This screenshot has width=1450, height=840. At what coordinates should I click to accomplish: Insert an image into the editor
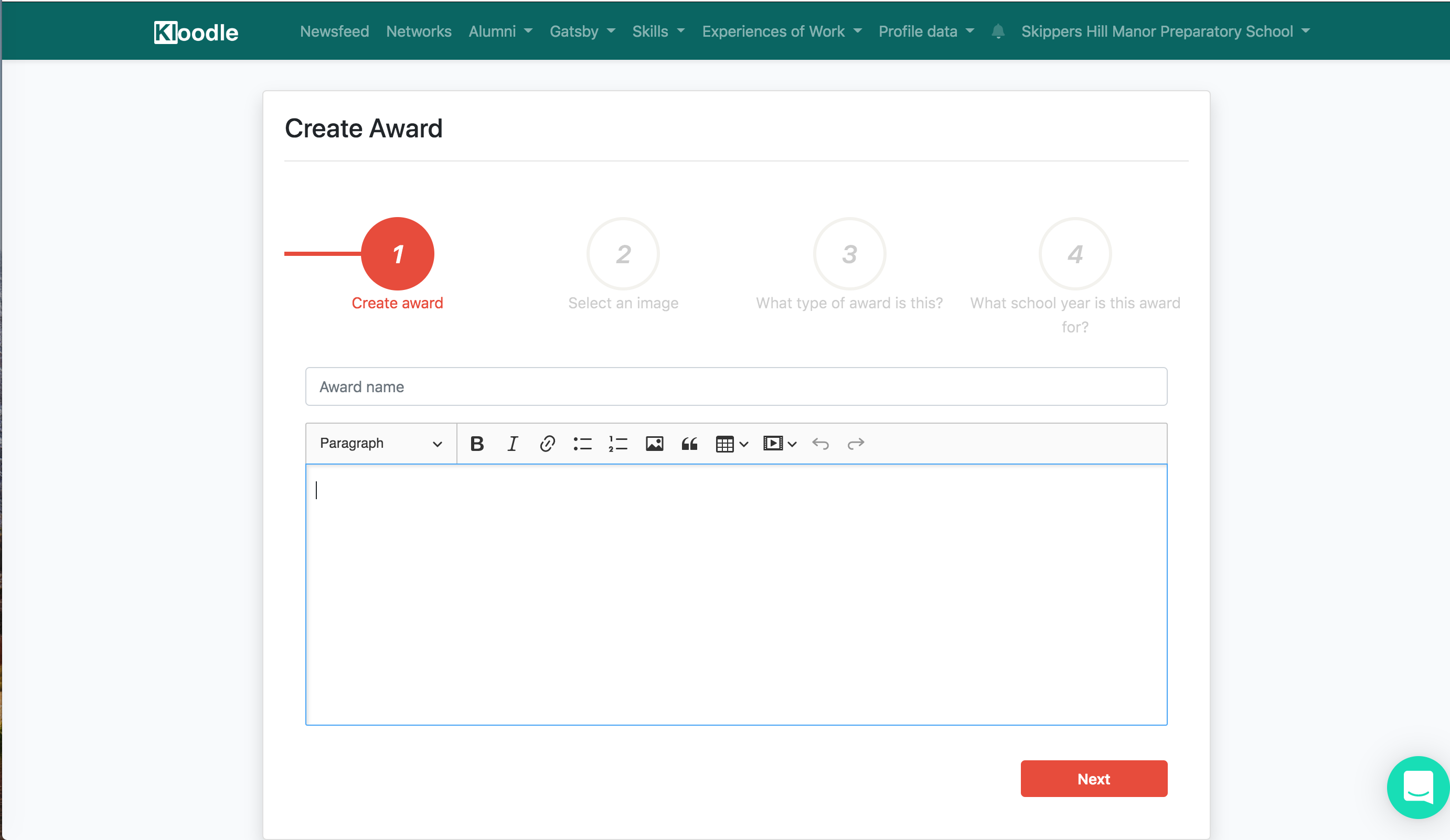[x=654, y=443]
